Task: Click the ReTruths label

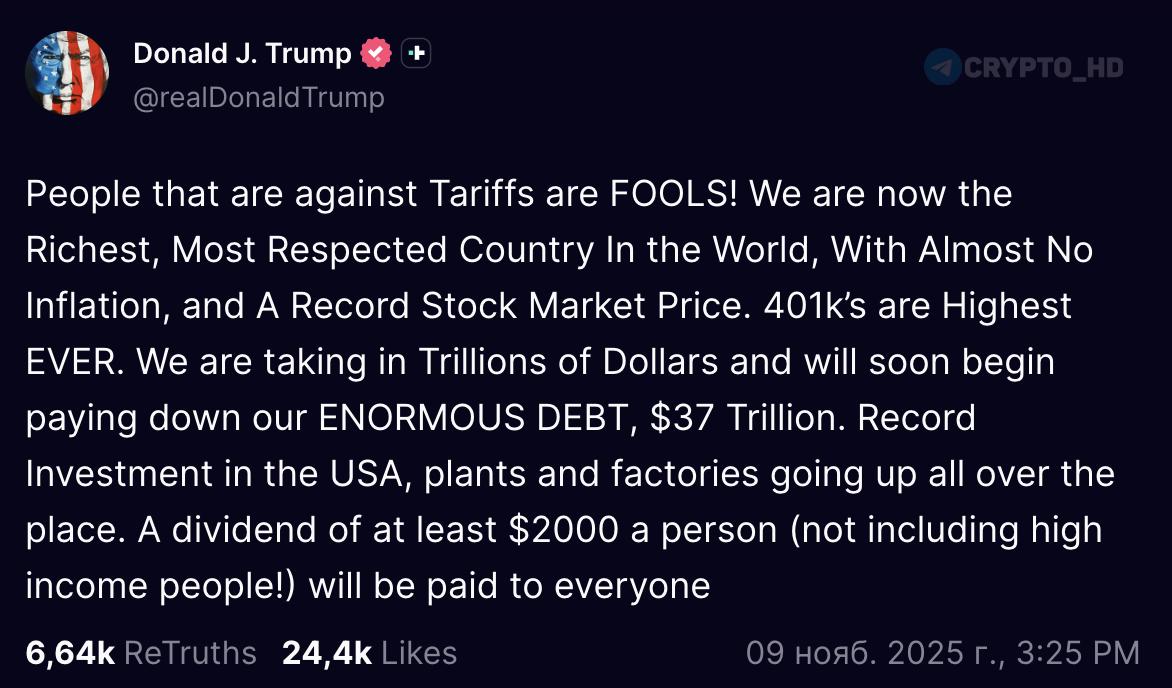Action: [x=191, y=653]
